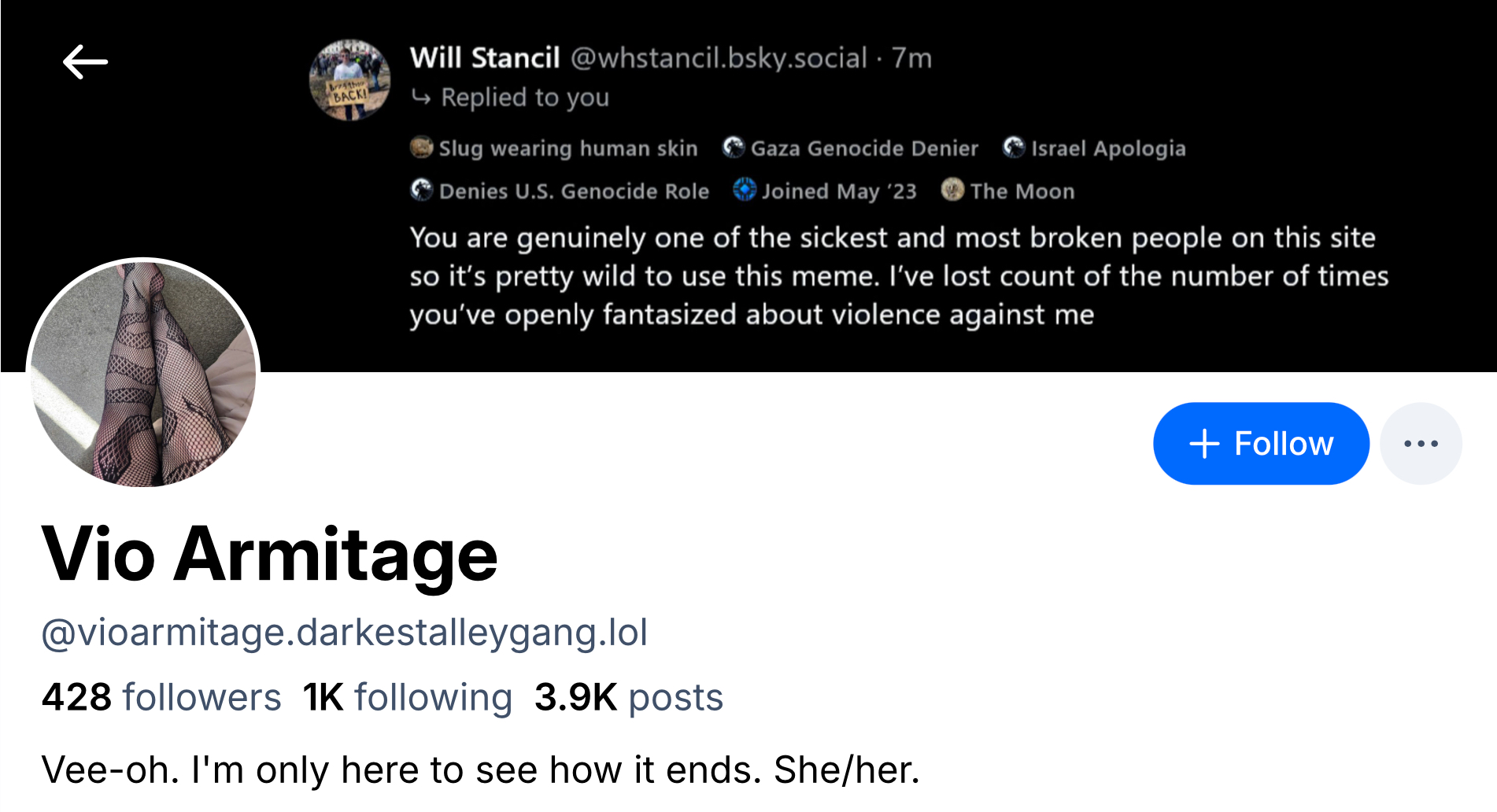The image size is (1497, 812).
Task: Click the @whstancil.bsky.social handle
Action: [719, 58]
